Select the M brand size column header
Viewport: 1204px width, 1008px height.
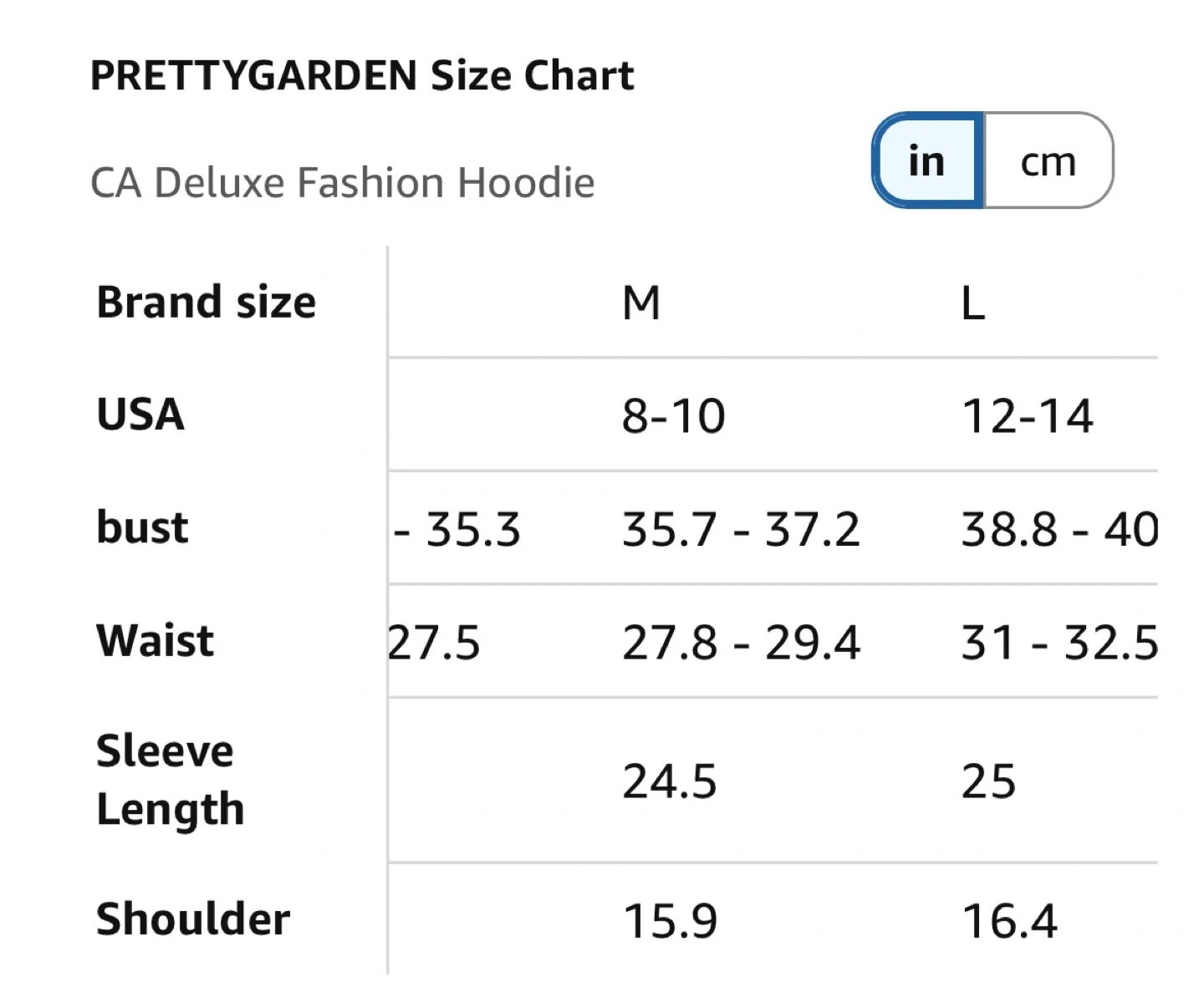(641, 303)
